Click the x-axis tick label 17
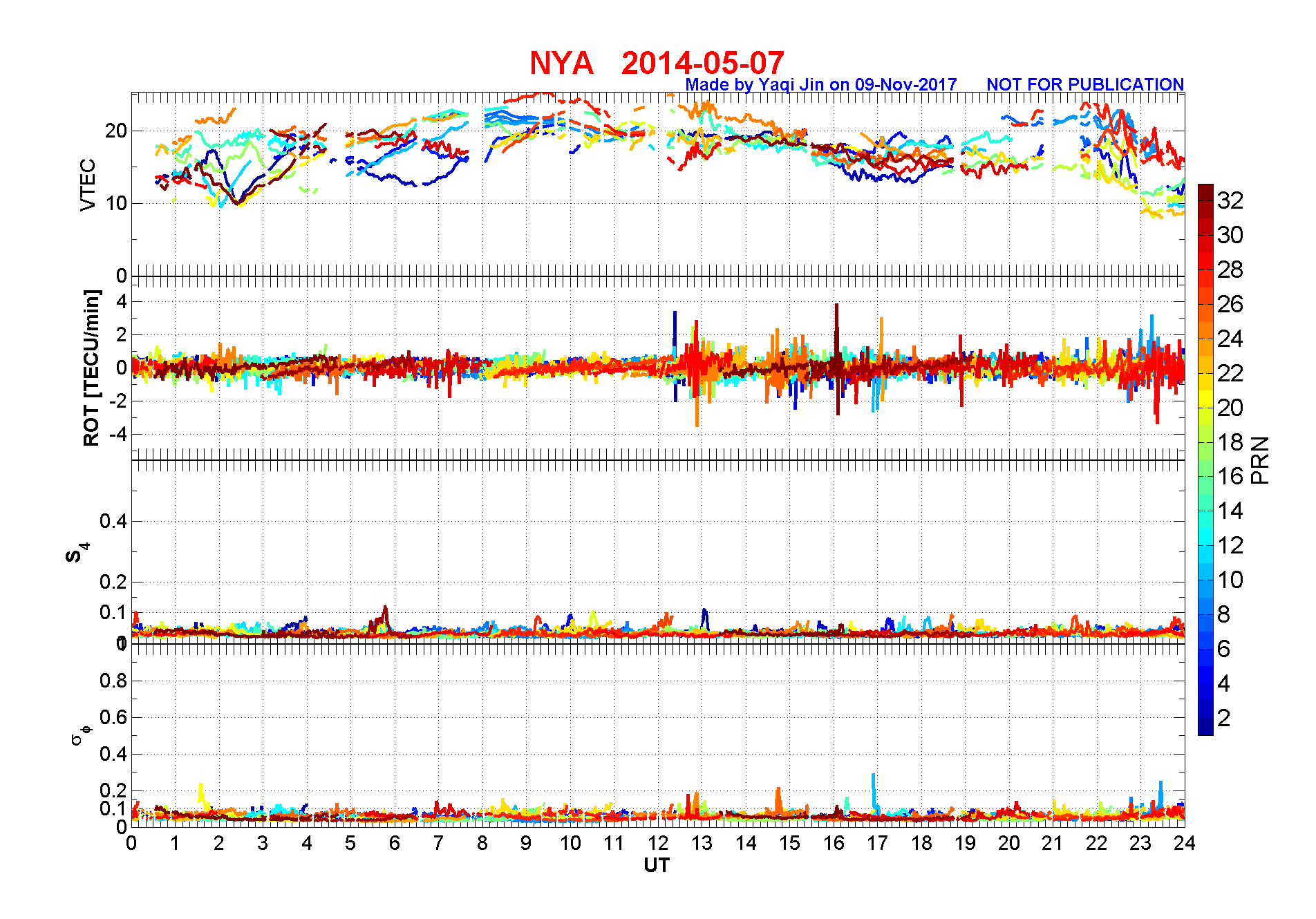This screenshot has width=1316, height=919. (877, 843)
